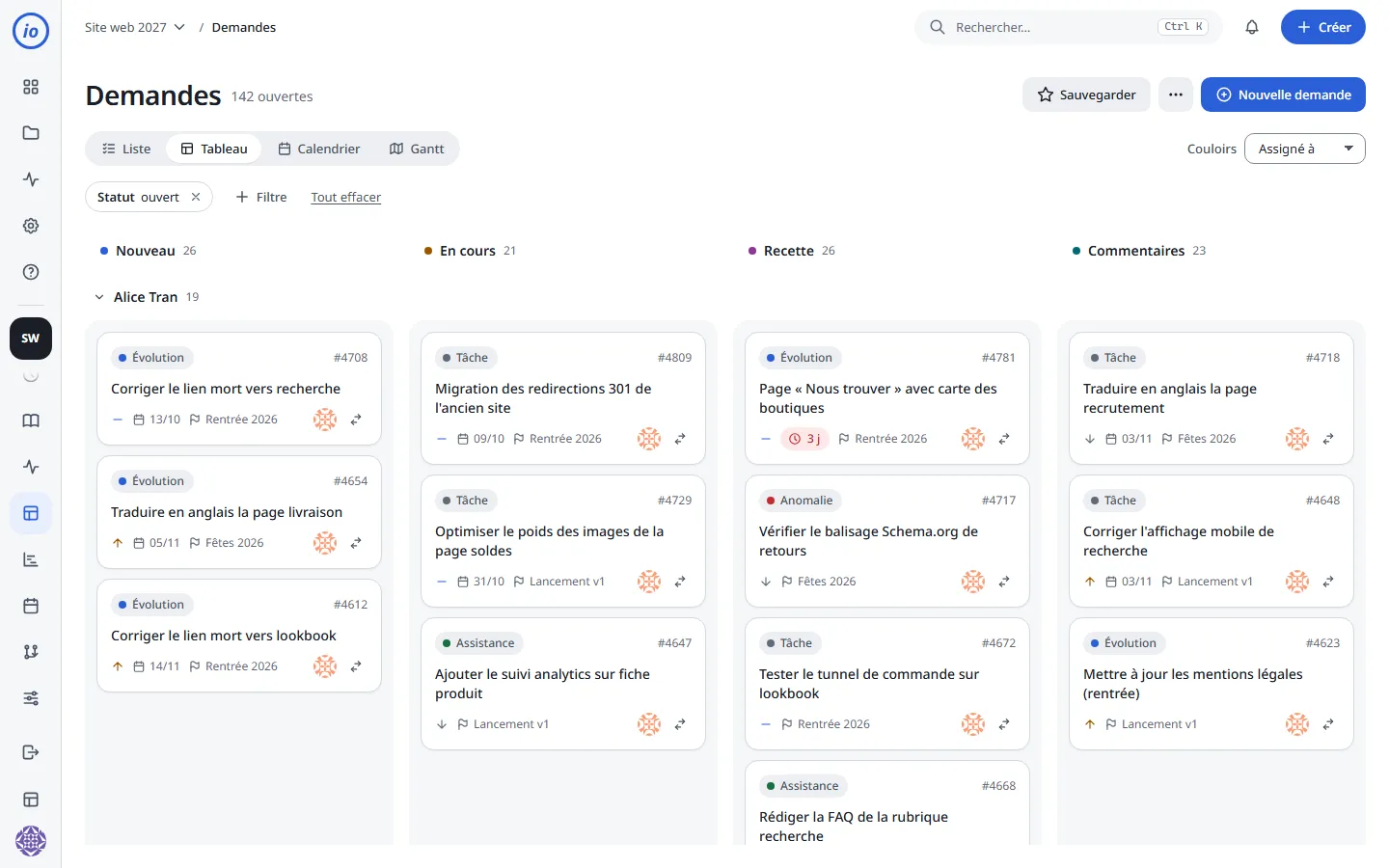
Task: Click the Créer button
Action: pos(1323,27)
